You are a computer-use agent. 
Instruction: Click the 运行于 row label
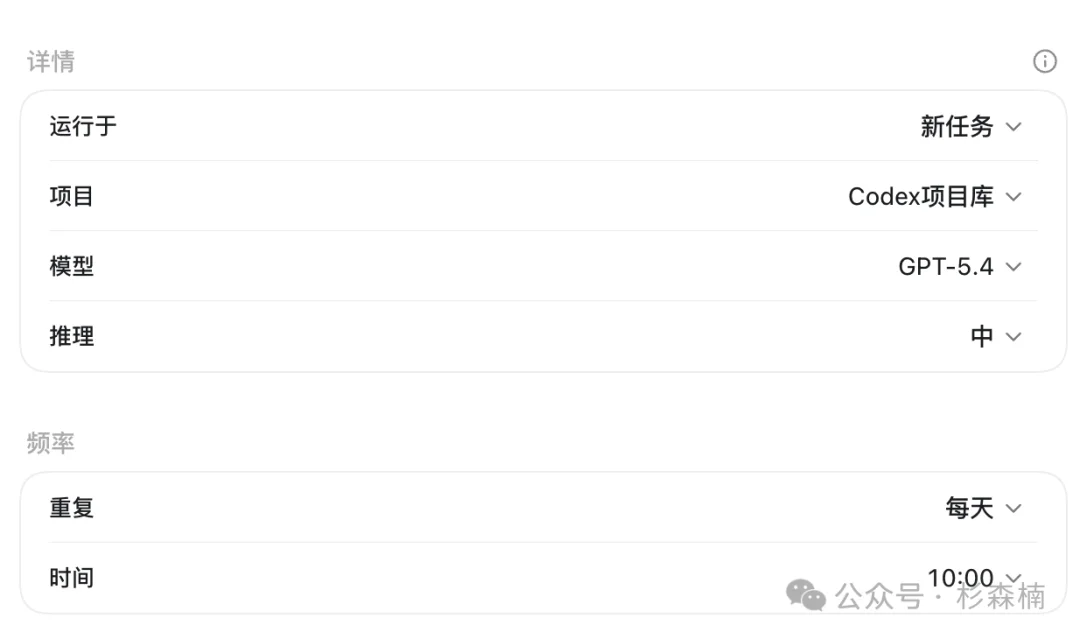83,127
